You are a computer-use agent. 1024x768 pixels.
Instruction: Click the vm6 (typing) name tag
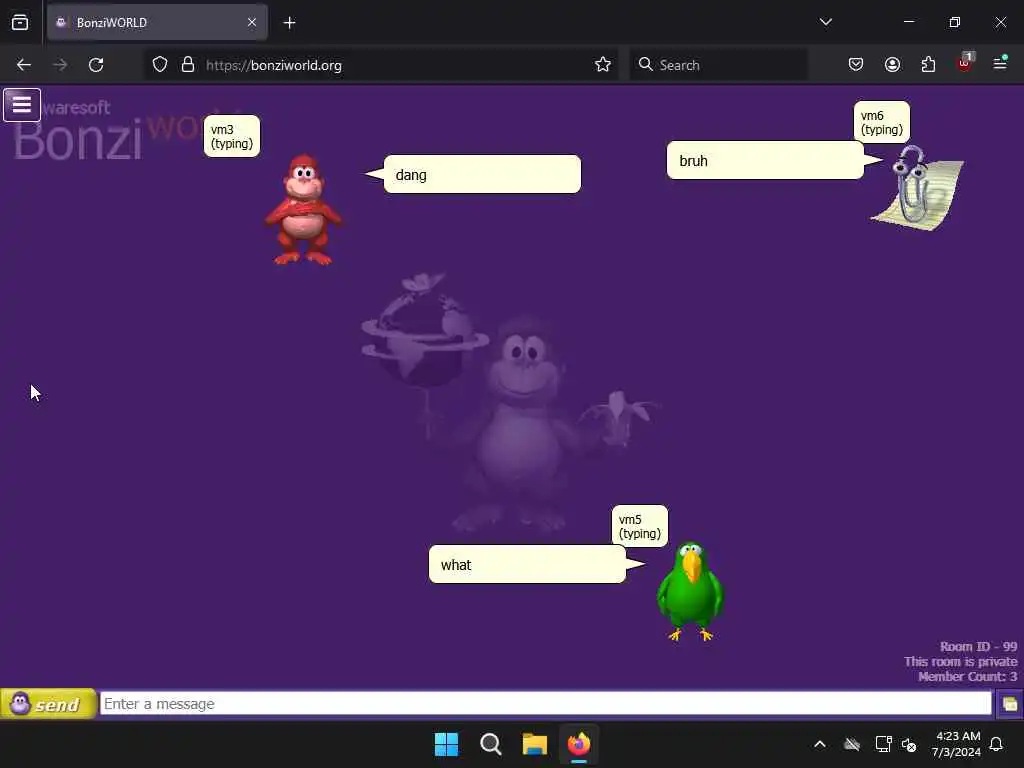coord(882,122)
